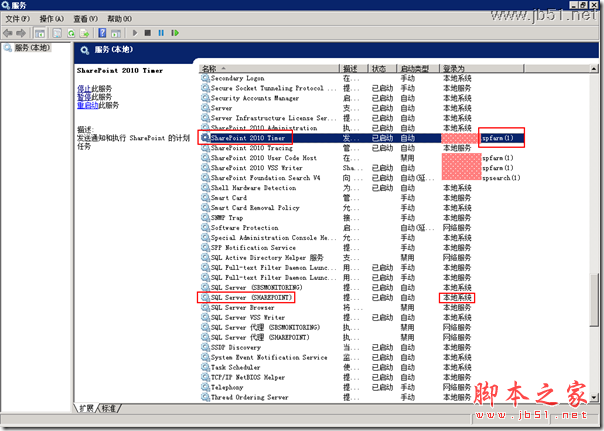
Task: Click the scrollbar down arrow of services list
Action: pos(594,397)
